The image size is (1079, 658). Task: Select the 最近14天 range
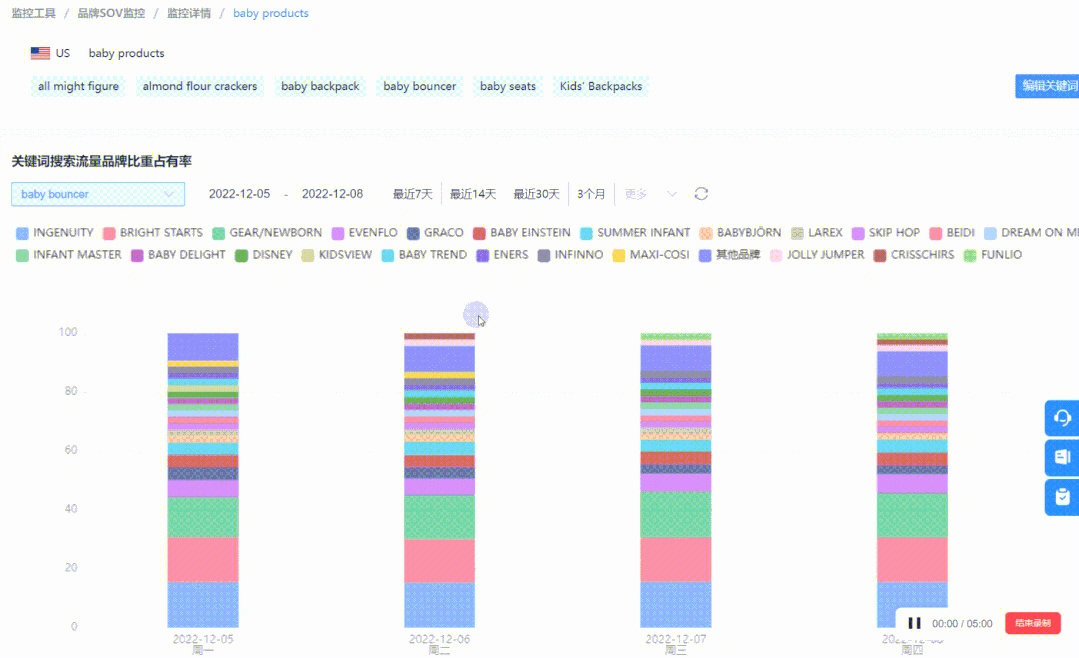473,194
